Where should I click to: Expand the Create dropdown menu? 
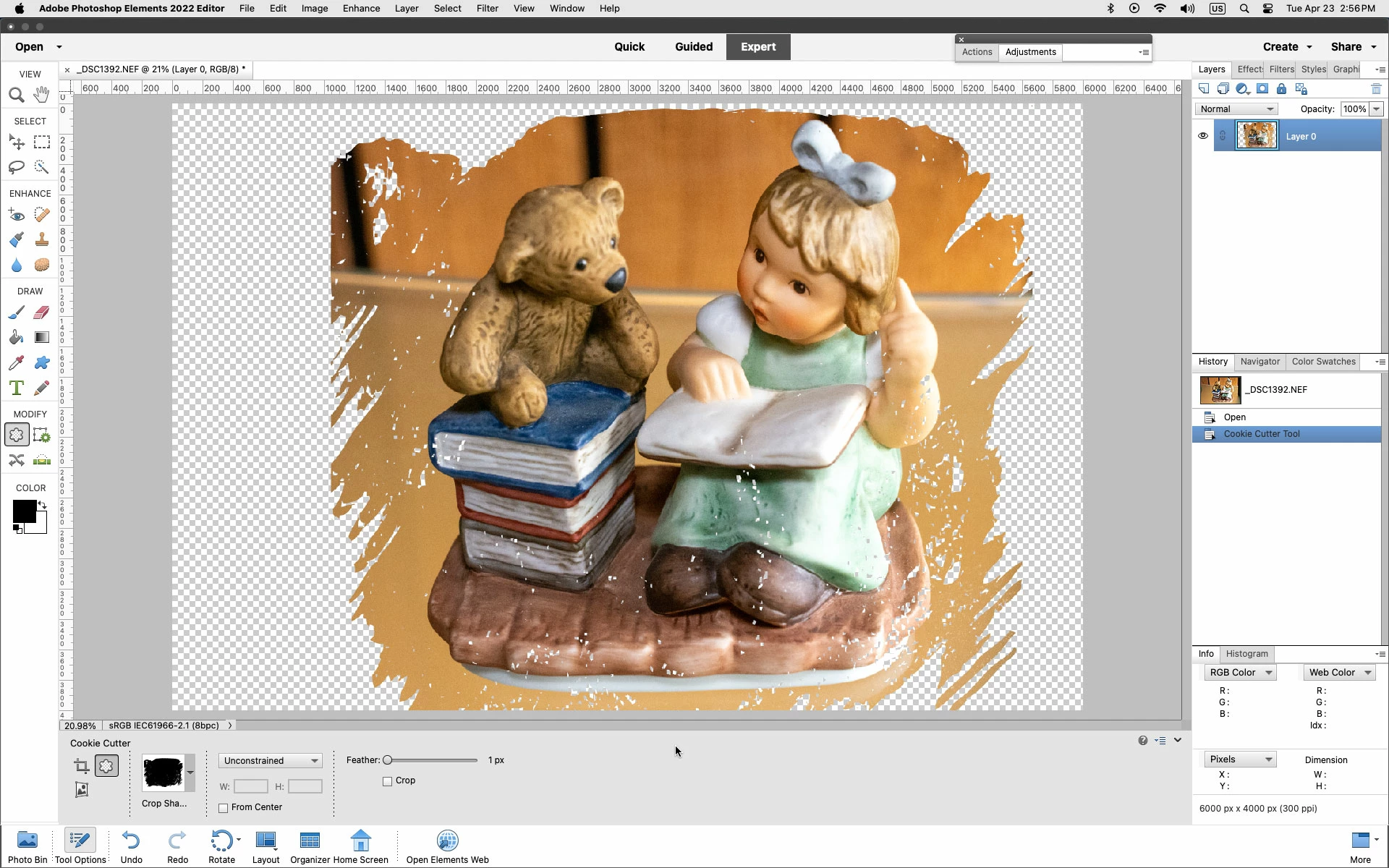point(1288,47)
